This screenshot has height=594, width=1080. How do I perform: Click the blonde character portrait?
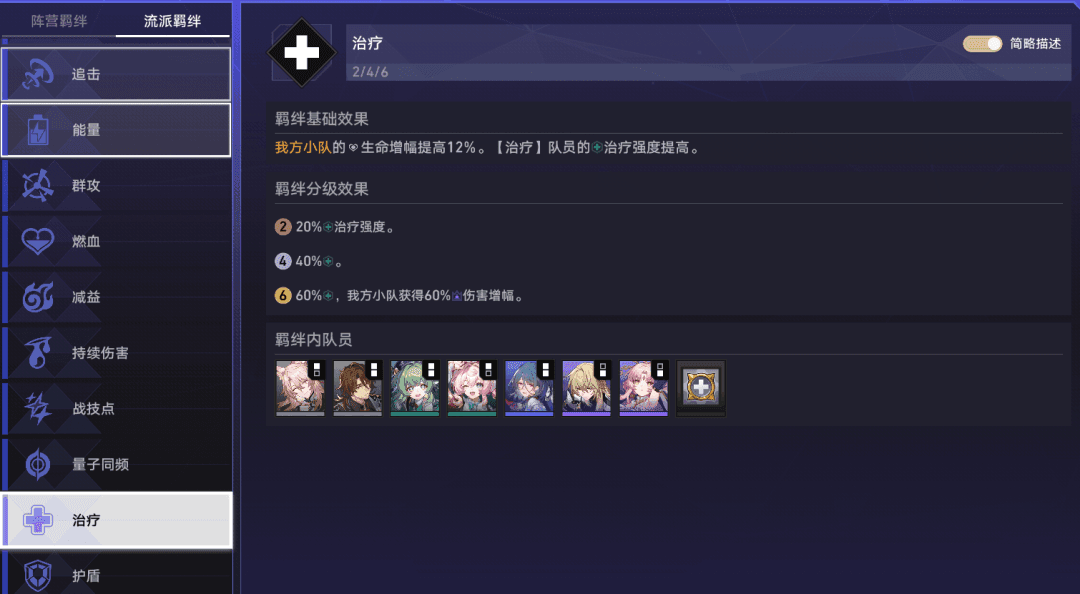point(586,388)
